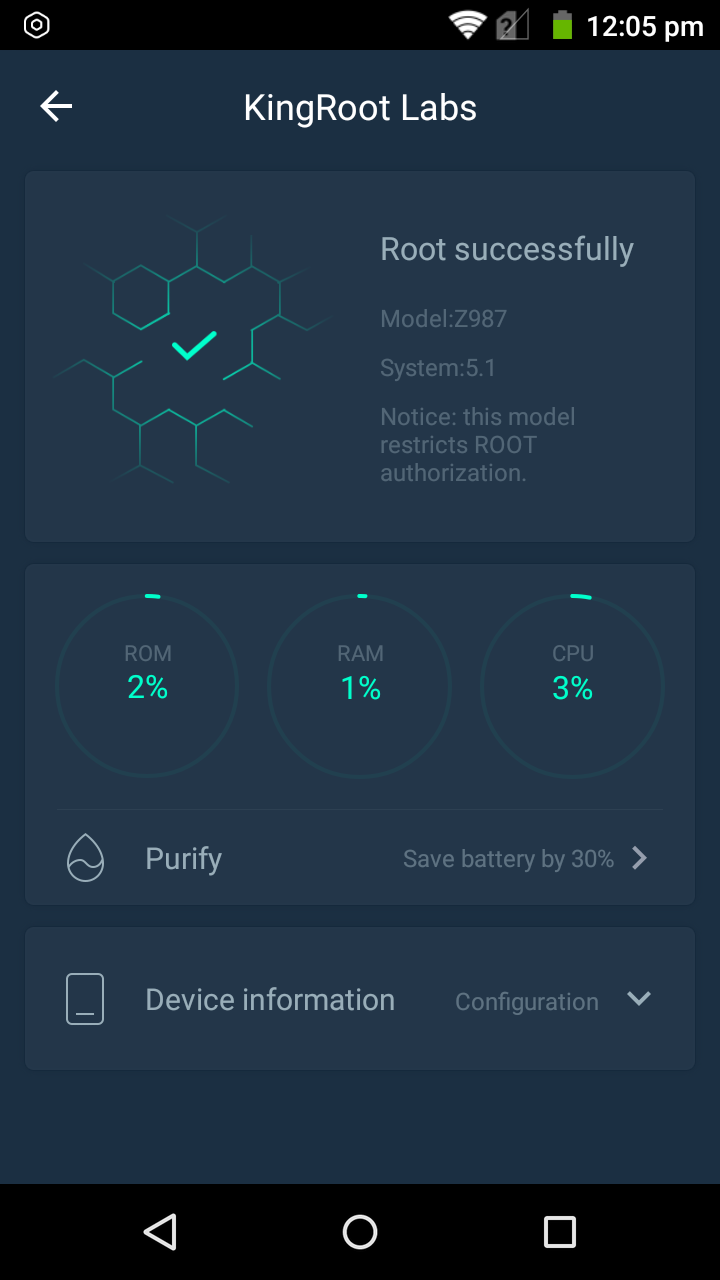Image resolution: width=720 pixels, height=1280 pixels.
Task: Expand the Configuration label
Action: pos(527,1002)
